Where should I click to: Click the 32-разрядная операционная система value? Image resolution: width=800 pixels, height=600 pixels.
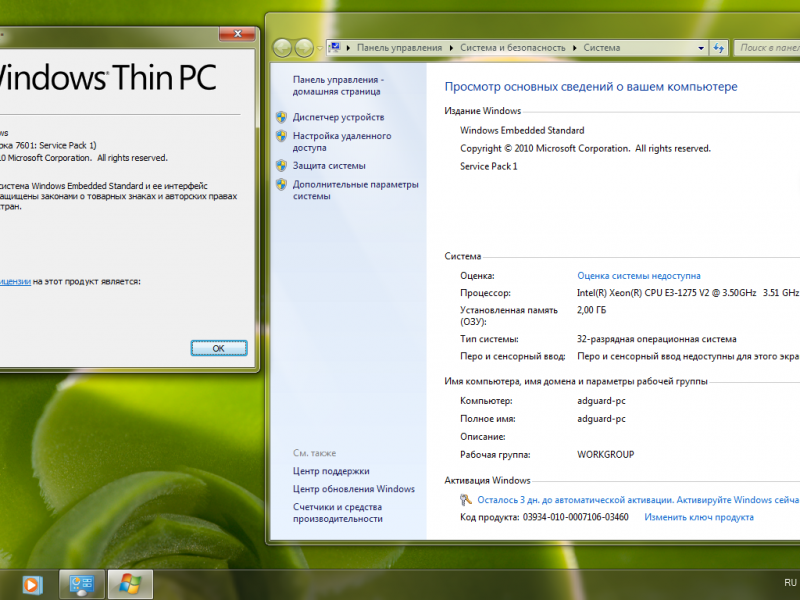click(657, 339)
